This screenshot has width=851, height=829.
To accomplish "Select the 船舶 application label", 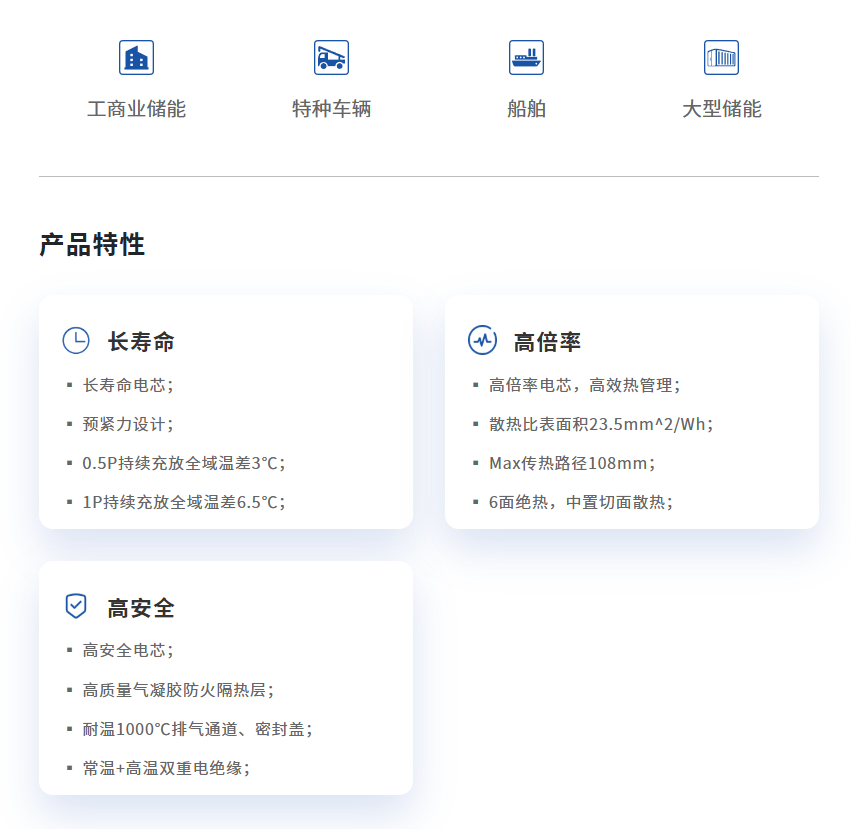I will (526, 109).
